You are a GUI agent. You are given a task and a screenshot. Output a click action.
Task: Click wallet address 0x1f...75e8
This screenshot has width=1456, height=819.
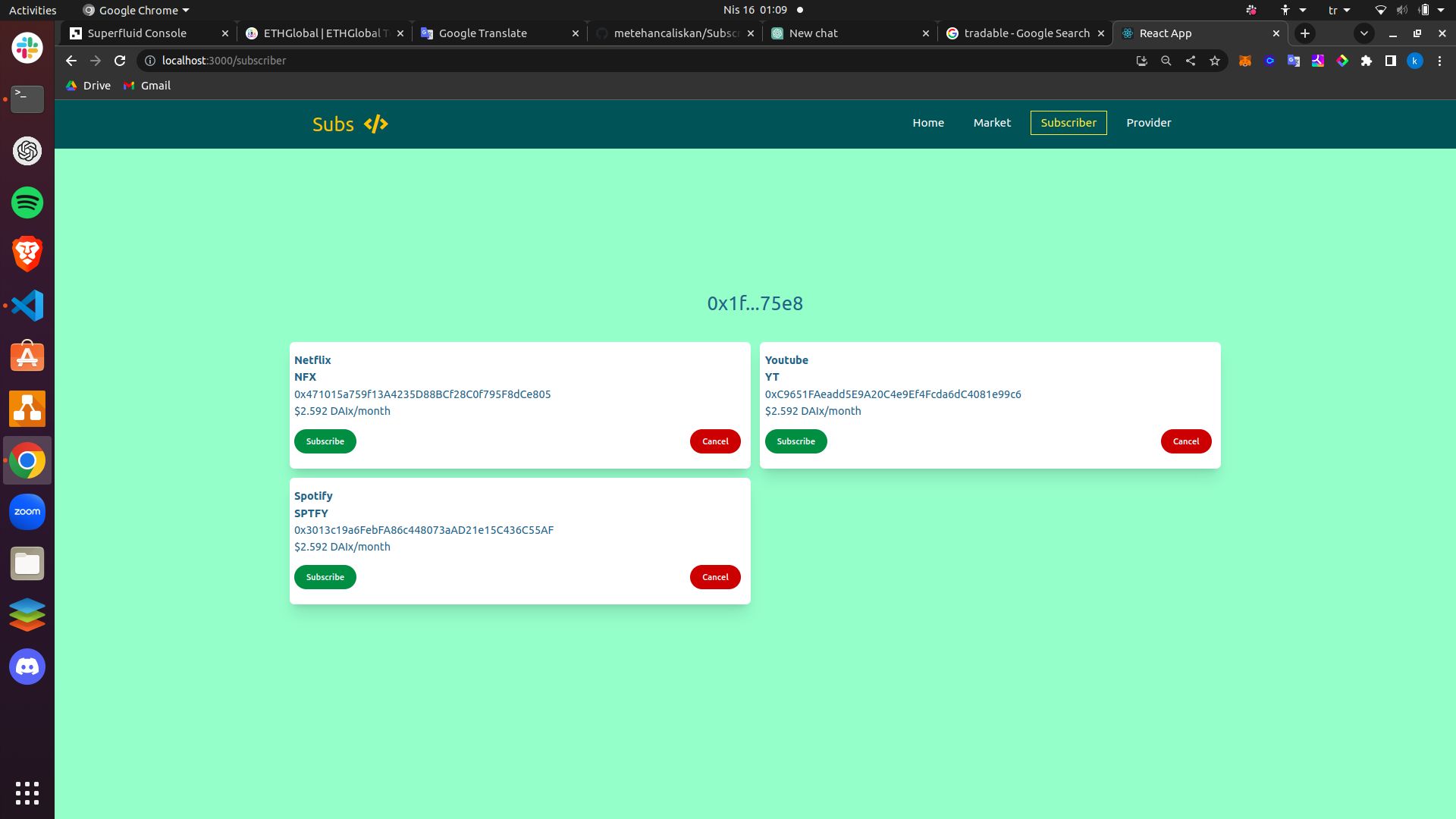click(x=755, y=303)
